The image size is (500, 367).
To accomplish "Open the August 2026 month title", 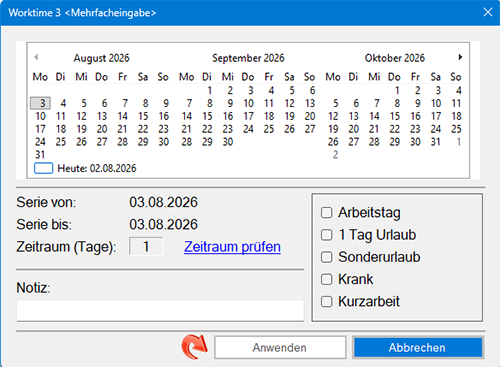I will [x=101, y=58].
